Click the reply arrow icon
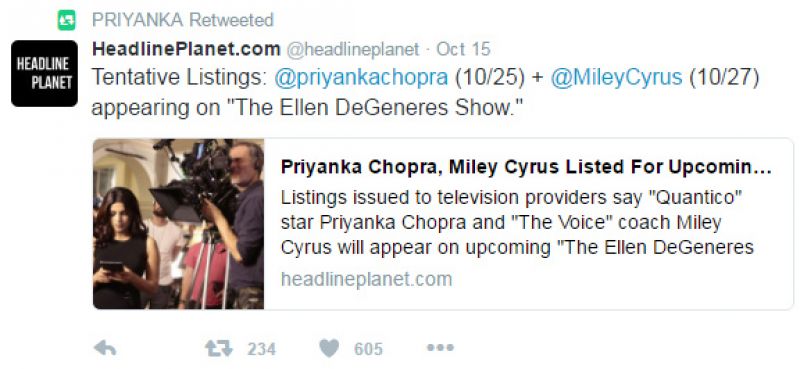The height and width of the screenshot is (369, 800). pyautogui.click(x=105, y=349)
